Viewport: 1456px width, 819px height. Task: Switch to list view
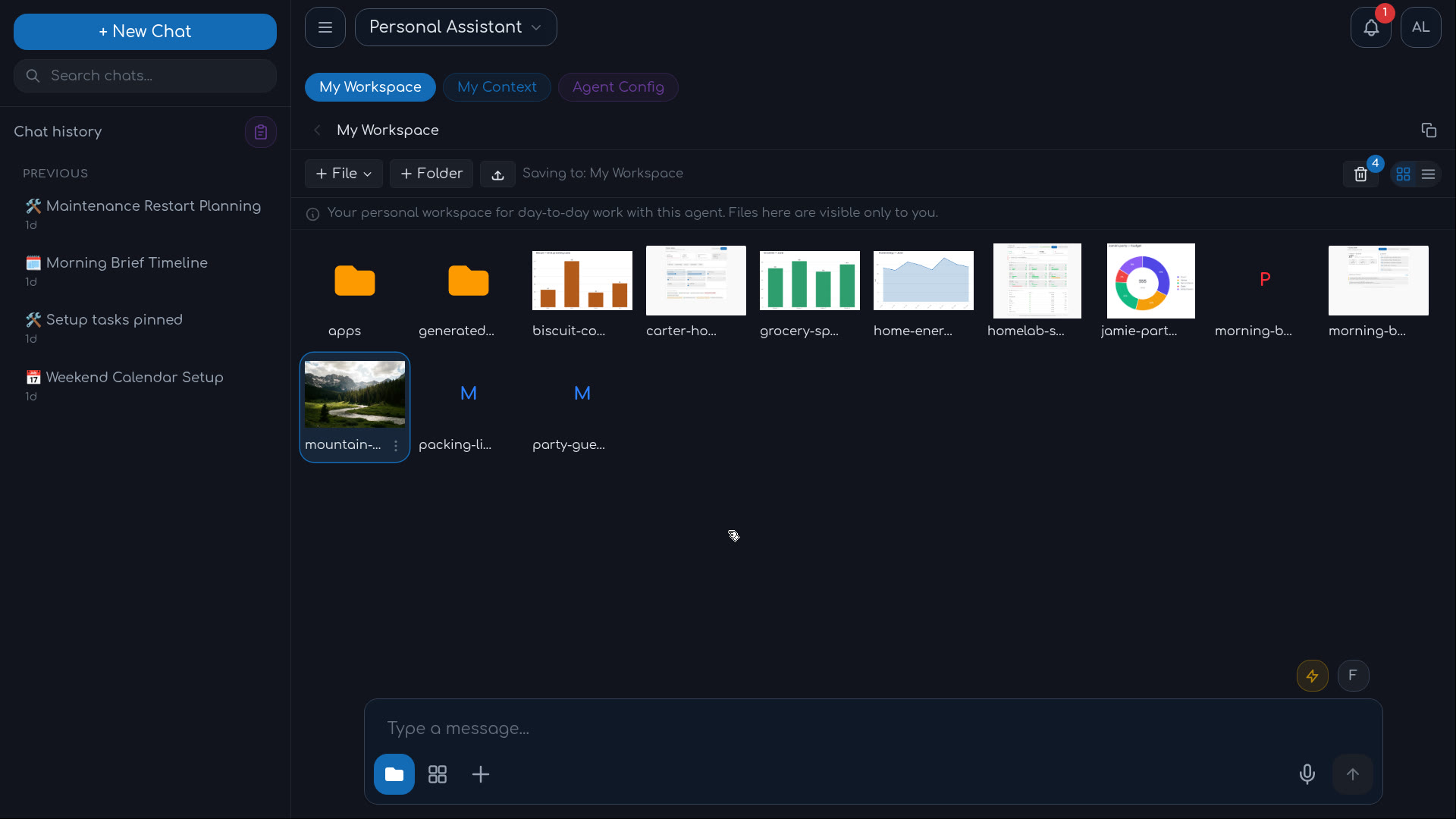[1428, 174]
